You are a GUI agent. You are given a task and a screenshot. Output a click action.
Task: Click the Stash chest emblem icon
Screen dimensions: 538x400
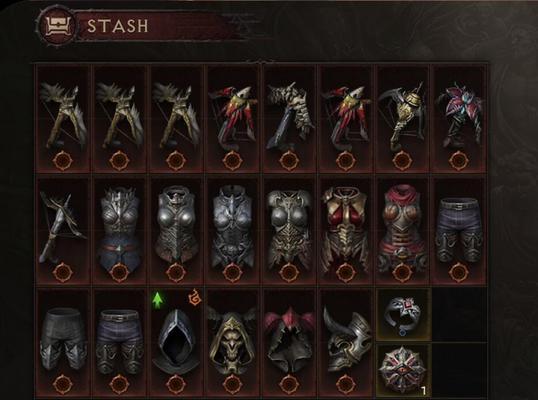coord(55,25)
